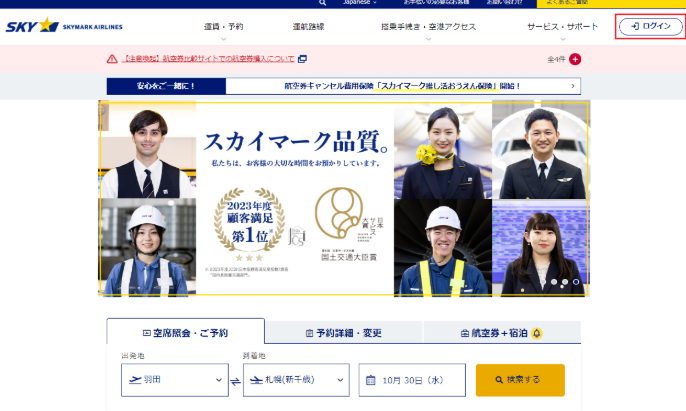Switch to the 航空券+宿泊 tab

tap(502, 333)
